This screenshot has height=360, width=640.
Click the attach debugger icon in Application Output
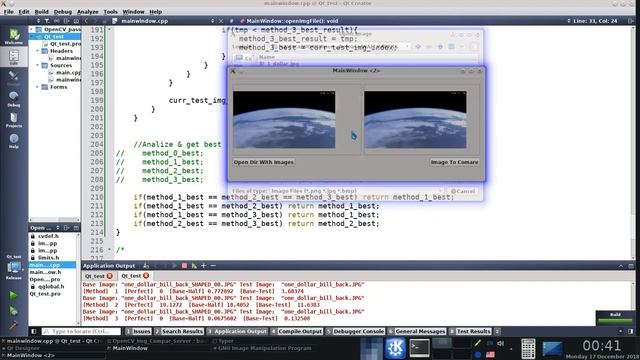(194, 266)
